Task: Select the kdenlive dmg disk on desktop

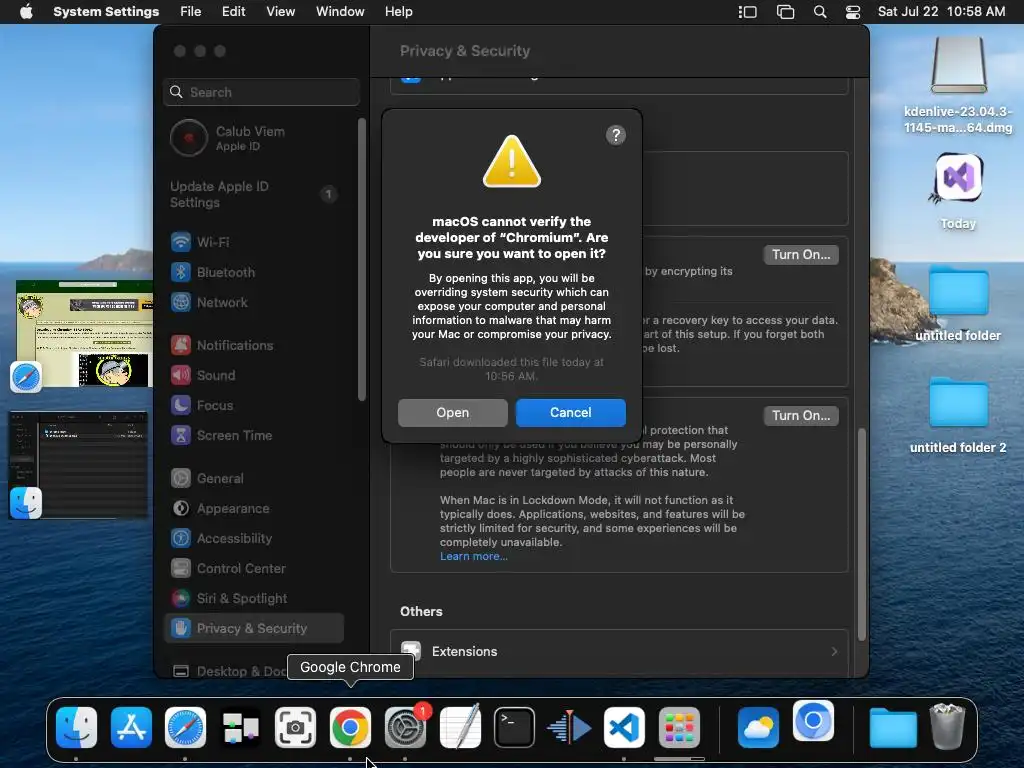Action: coord(958,85)
